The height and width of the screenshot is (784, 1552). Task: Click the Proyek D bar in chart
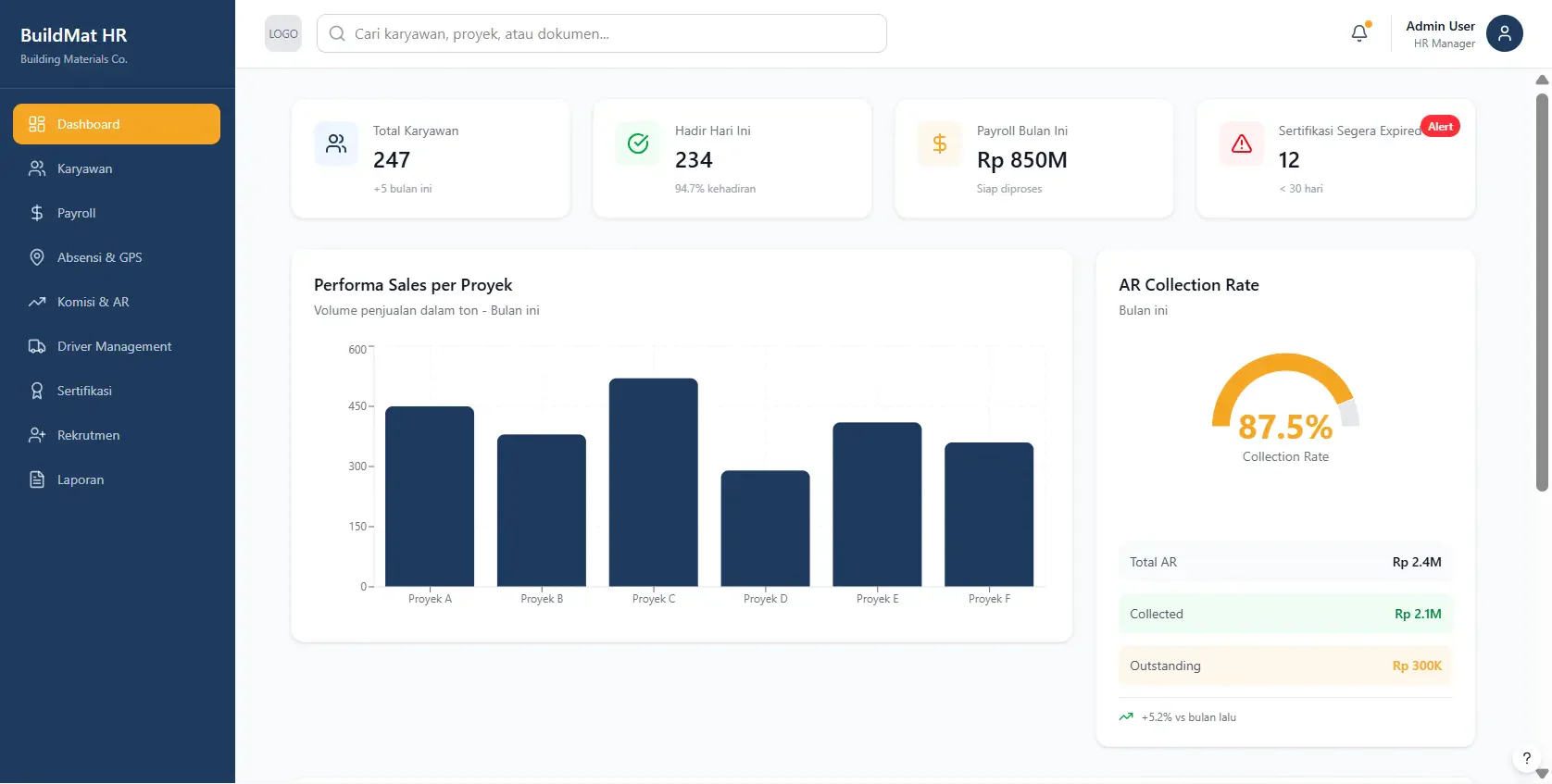[766, 529]
